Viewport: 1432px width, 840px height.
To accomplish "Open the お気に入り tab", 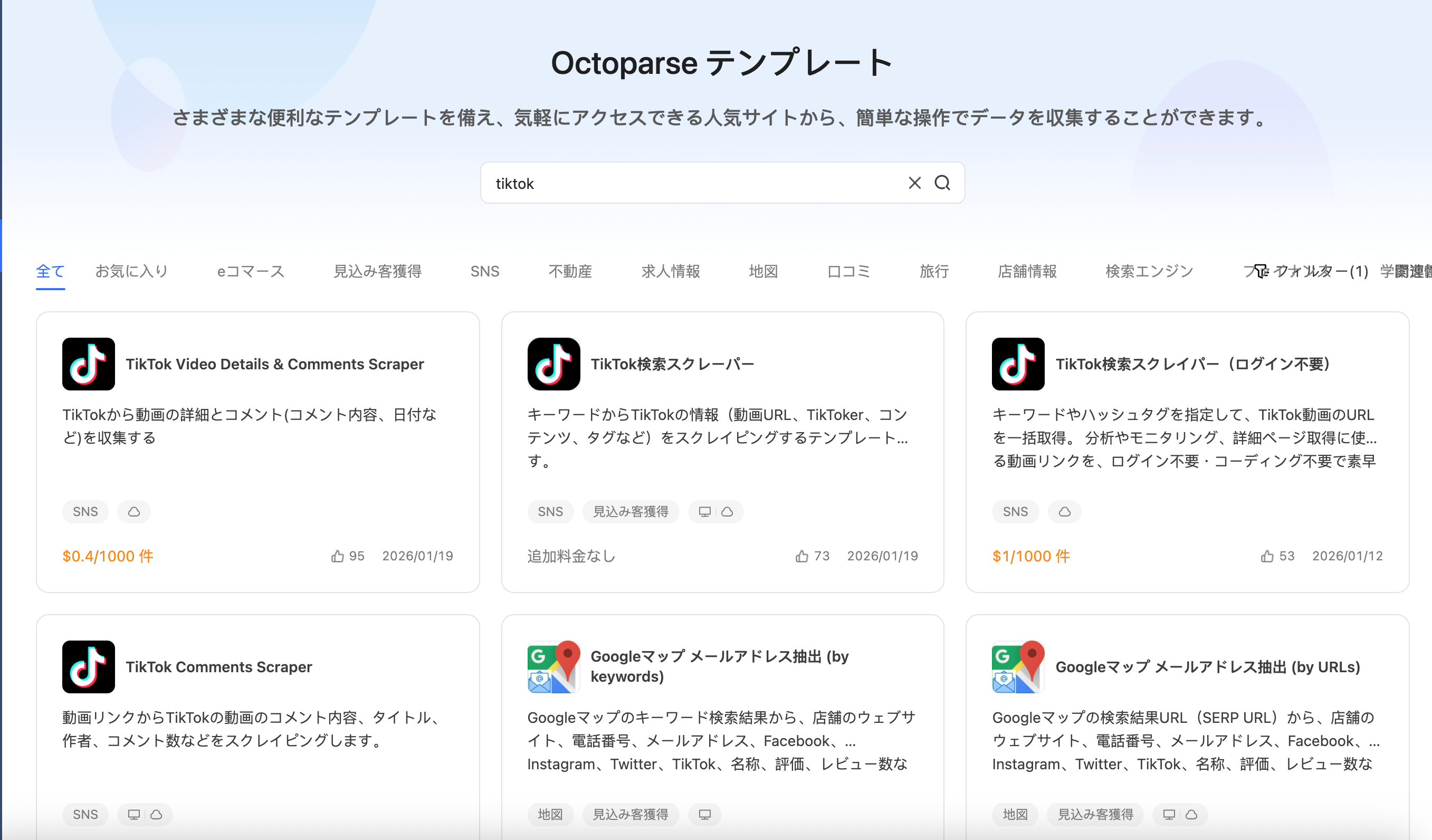I will tap(132, 271).
